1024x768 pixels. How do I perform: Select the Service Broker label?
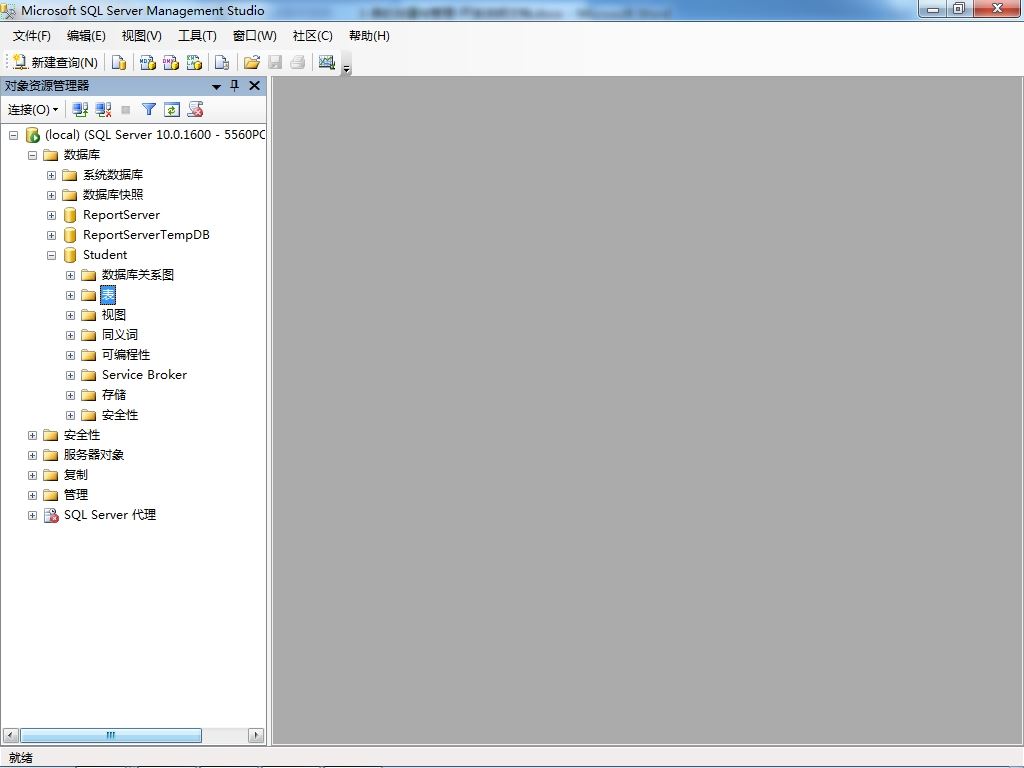point(144,375)
